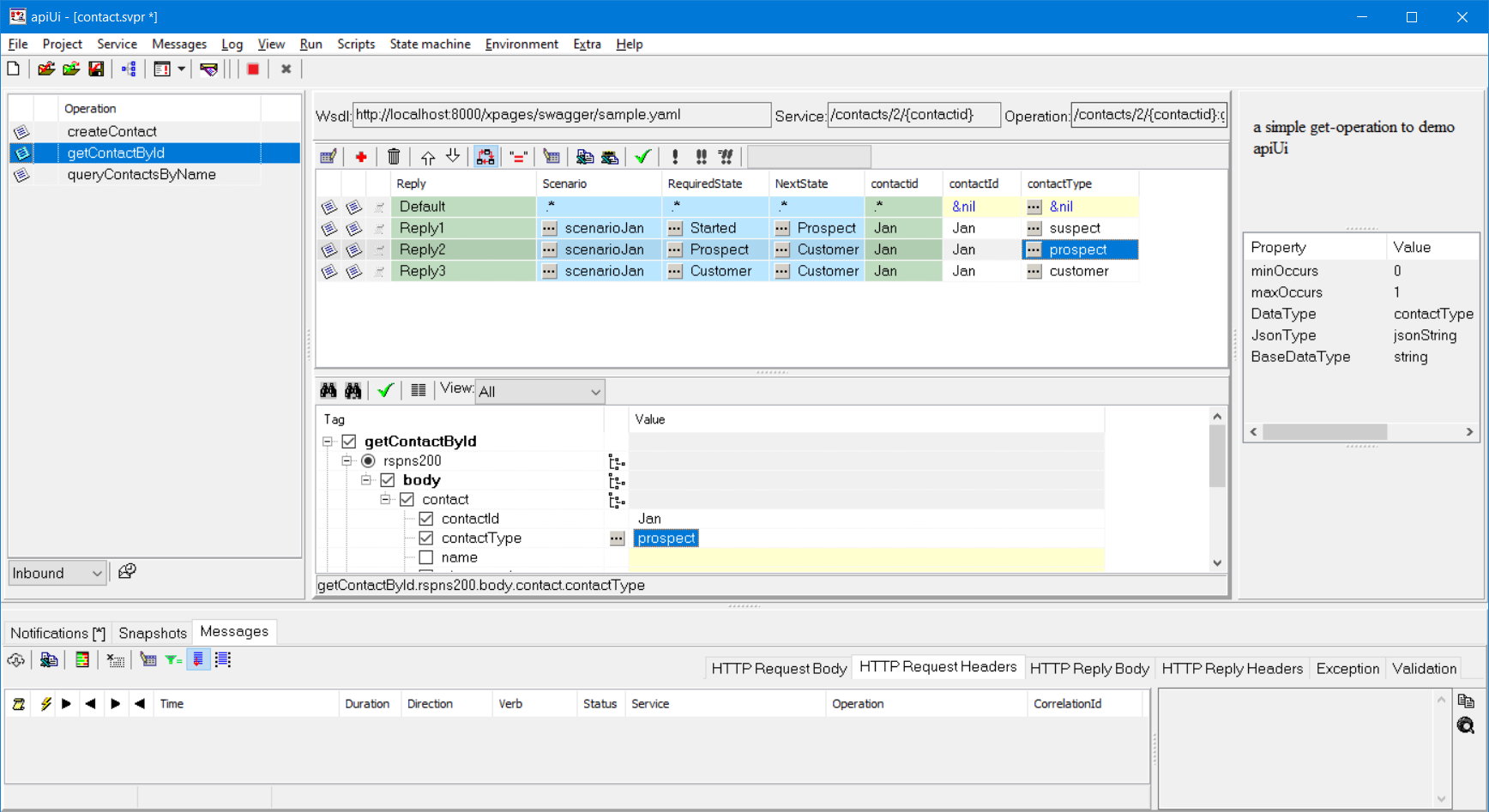
Task: Click the double exclamation mark icon
Action: coord(701,157)
